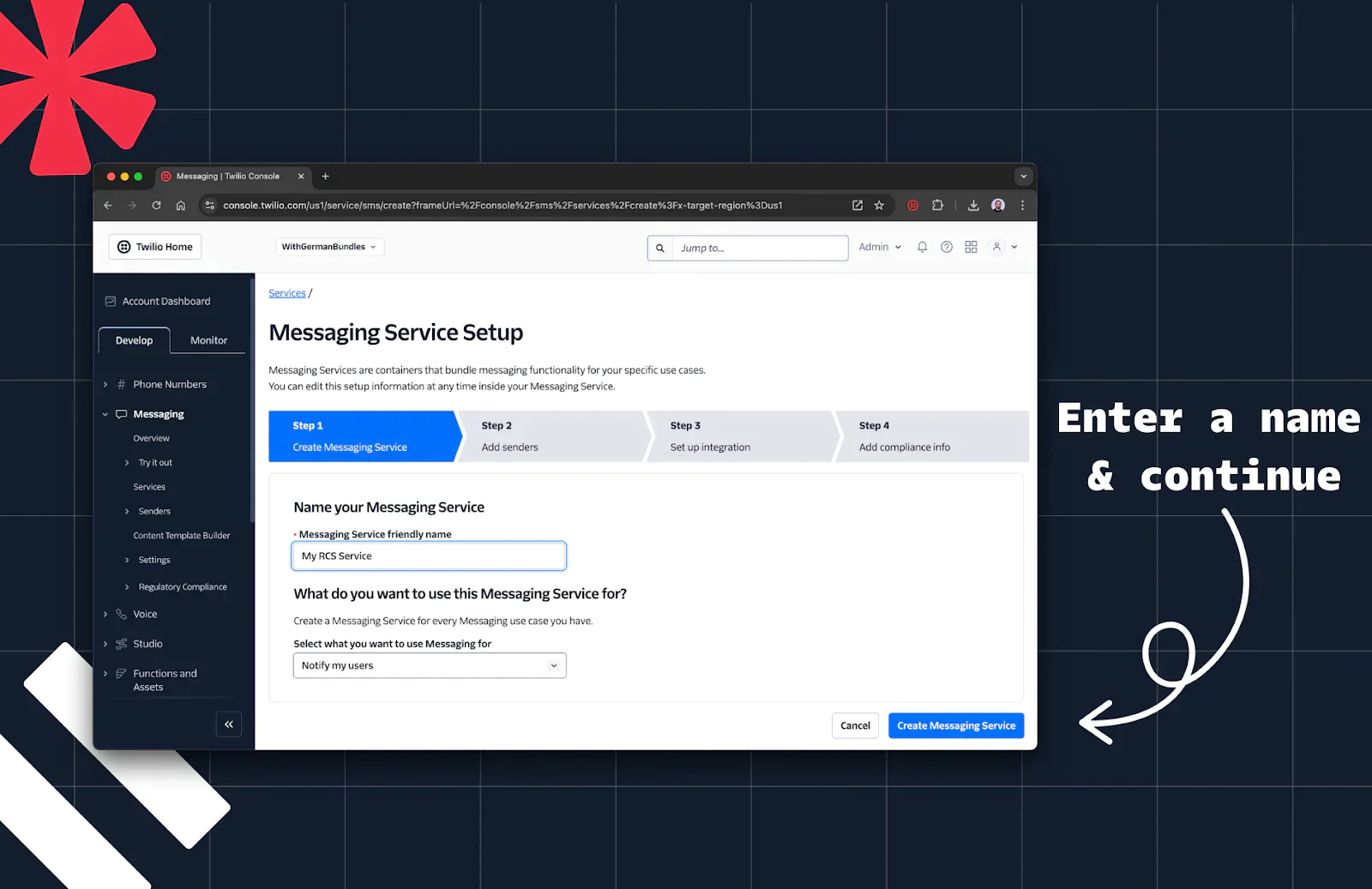Screen dimensions: 1372x889
Task: Collapse the sidebar with double chevron
Action: pos(229,724)
